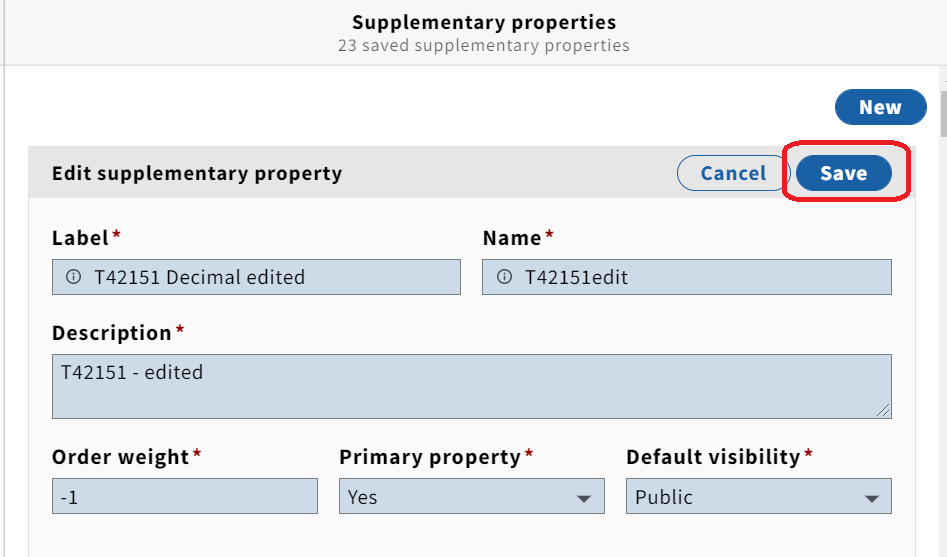Viewport: 947px width, 557px height.
Task: Focus the Order weight field showing -1
Action: coord(185,496)
